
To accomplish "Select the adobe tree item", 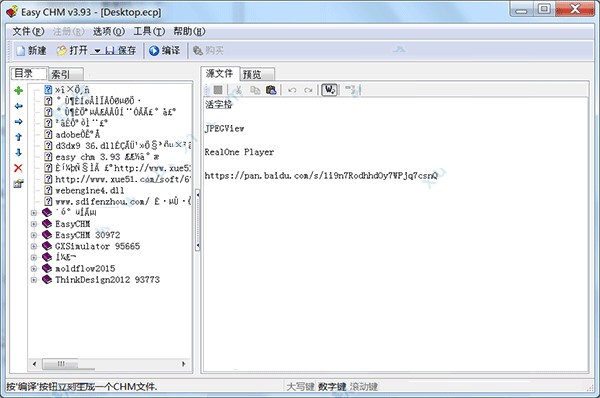I will [78, 134].
